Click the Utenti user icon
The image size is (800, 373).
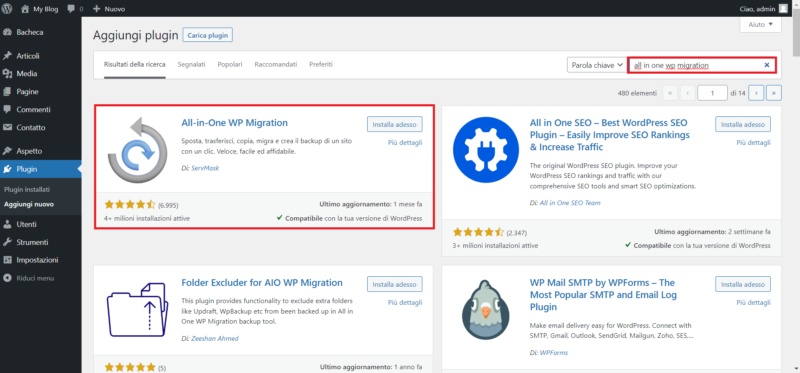point(7,224)
